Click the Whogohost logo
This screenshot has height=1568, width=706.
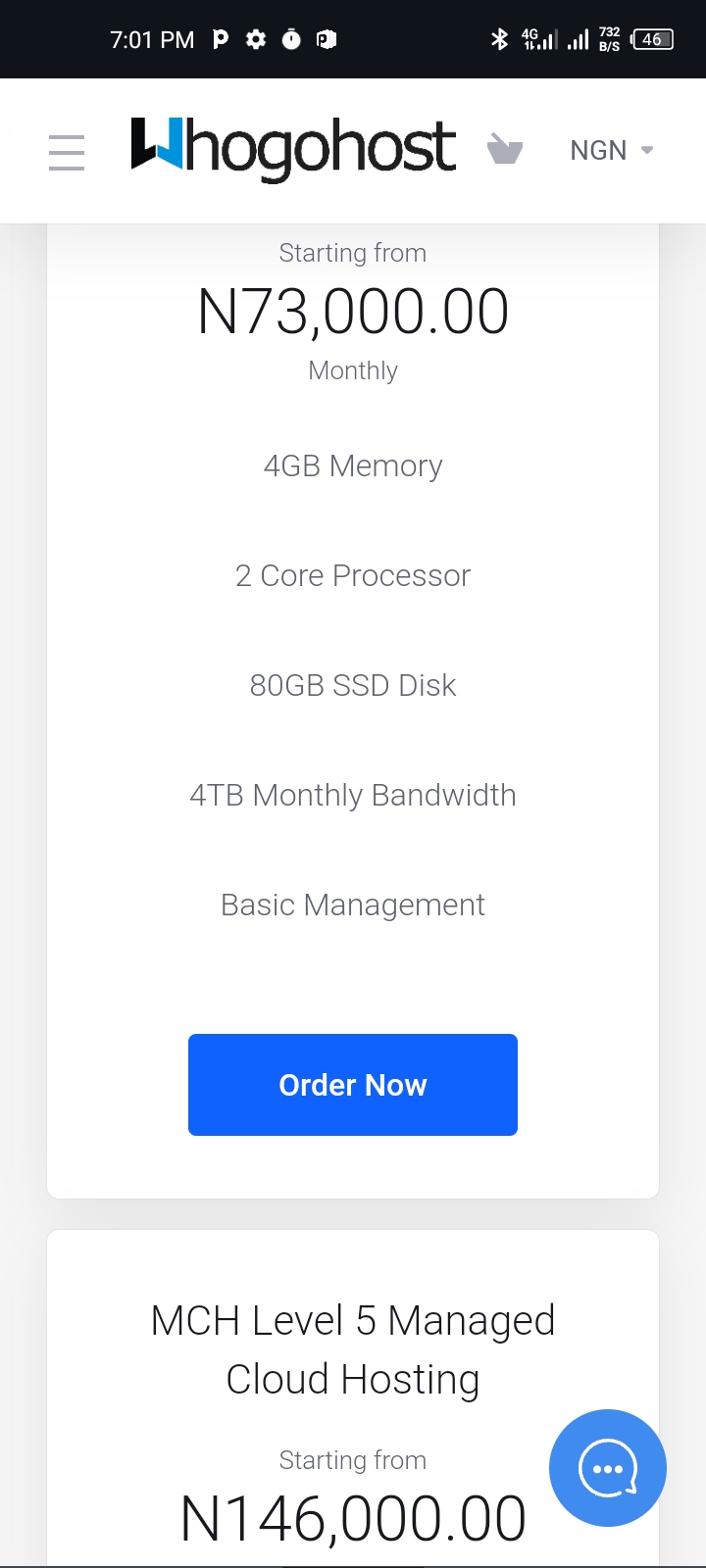click(293, 150)
